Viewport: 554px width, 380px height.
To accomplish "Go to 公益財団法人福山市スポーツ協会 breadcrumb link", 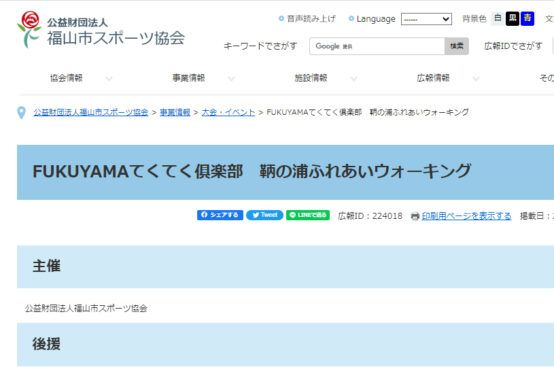I will pyautogui.click(x=91, y=112).
